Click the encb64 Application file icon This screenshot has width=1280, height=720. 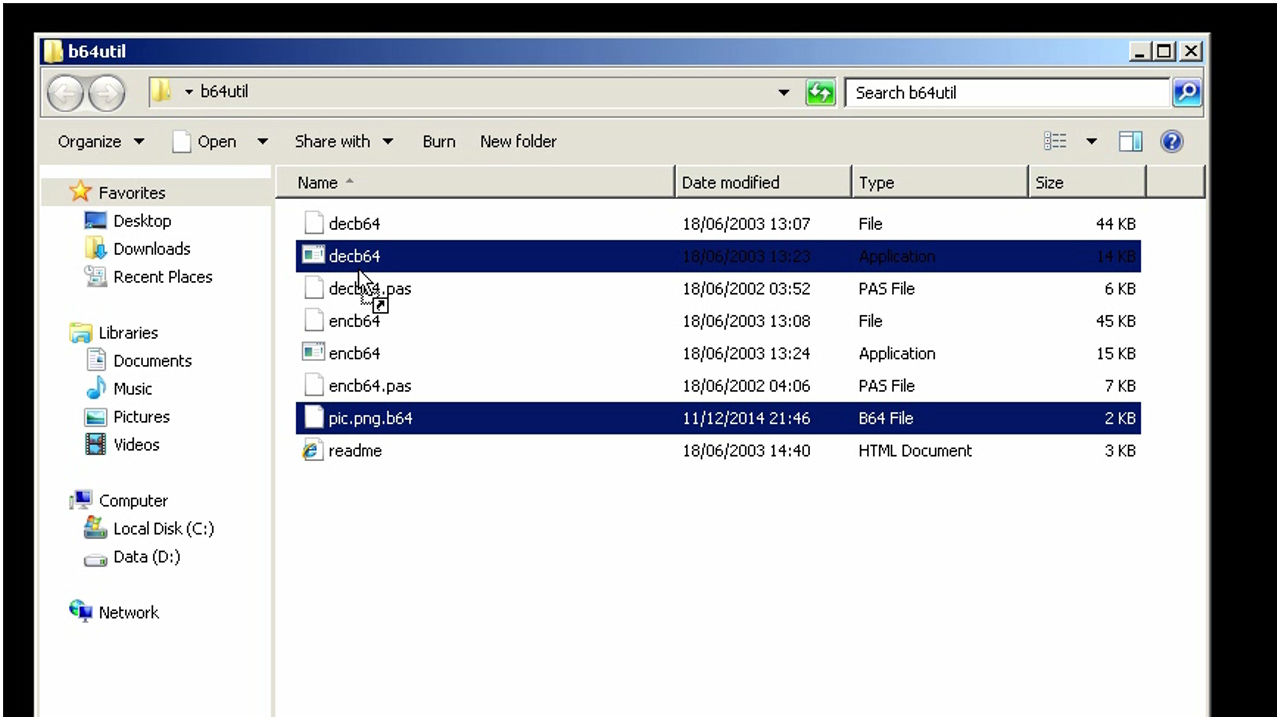pos(313,353)
